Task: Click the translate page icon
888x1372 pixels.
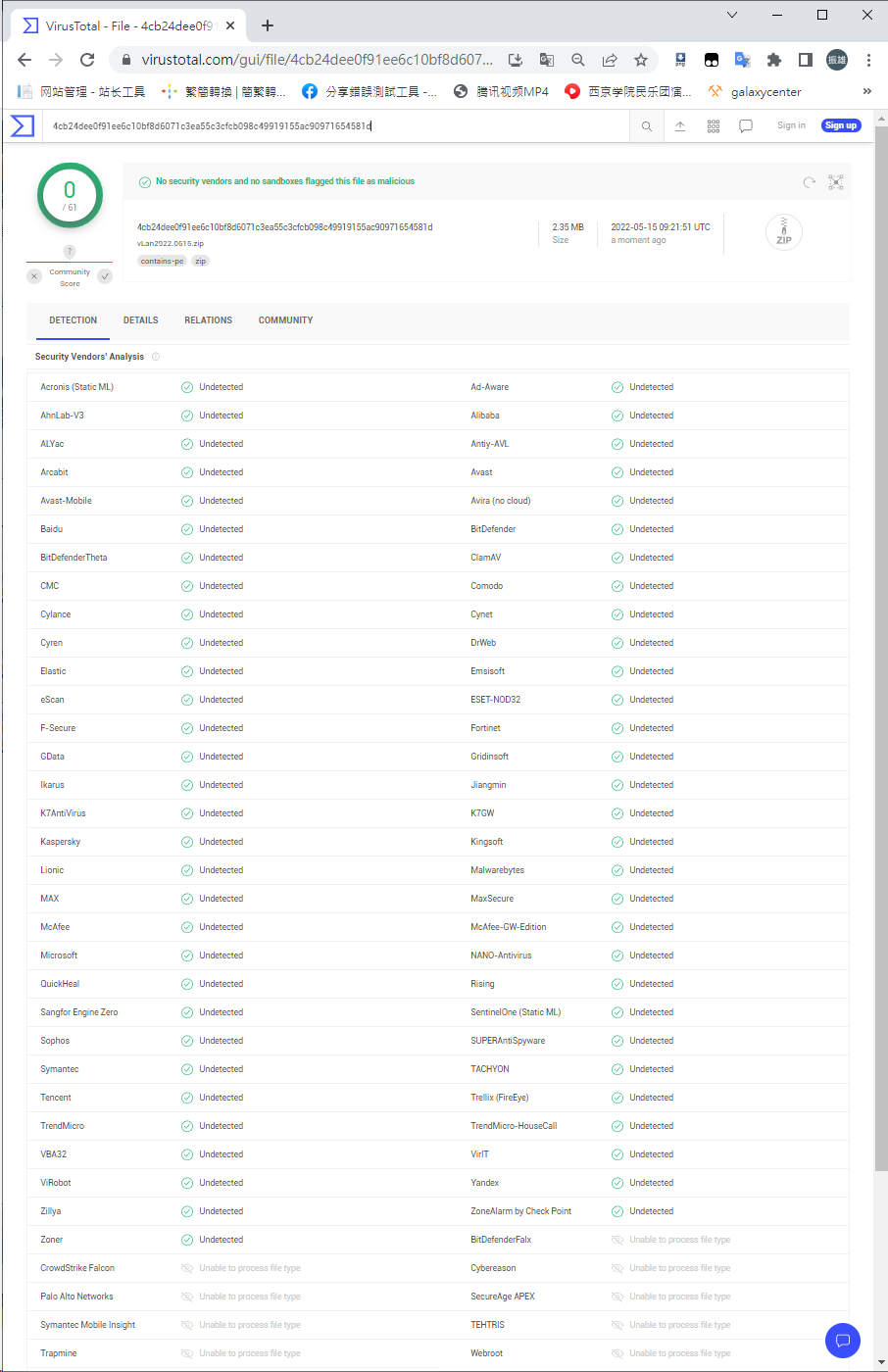Action: (x=547, y=60)
